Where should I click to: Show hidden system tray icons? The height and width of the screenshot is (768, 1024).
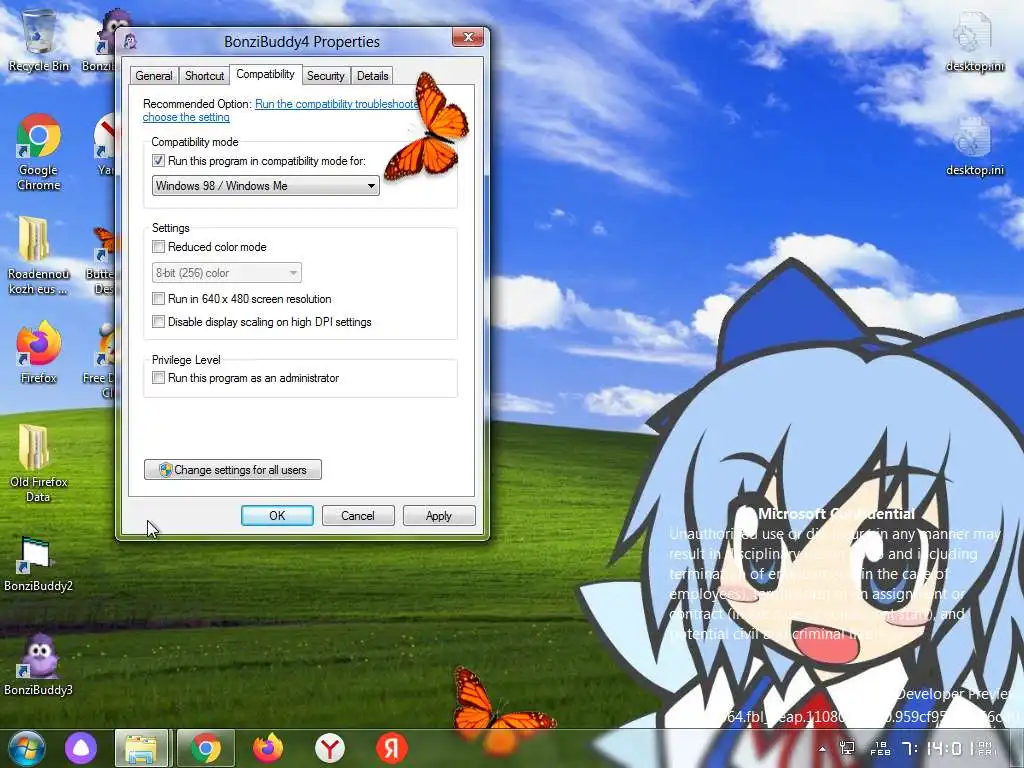coord(822,749)
